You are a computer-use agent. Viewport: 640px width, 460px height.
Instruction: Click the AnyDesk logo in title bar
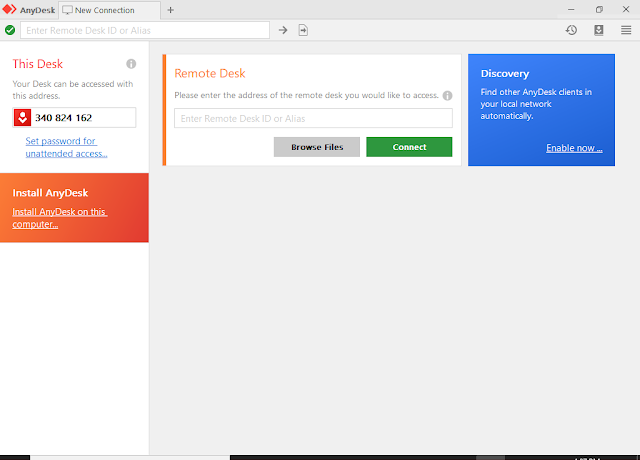coord(9,9)
